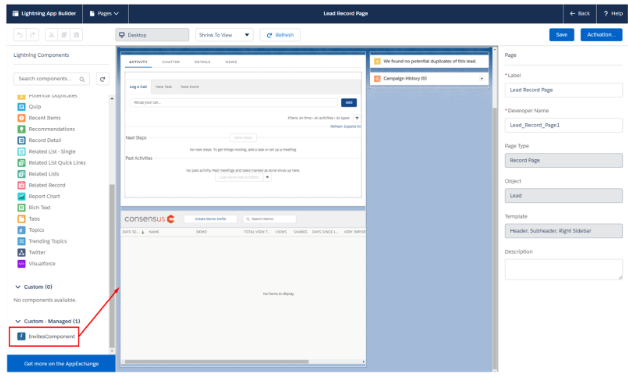Click the Label field containing Lead Record Page
The height and width of the screenshot is (383, 628).
click(564, 90)
